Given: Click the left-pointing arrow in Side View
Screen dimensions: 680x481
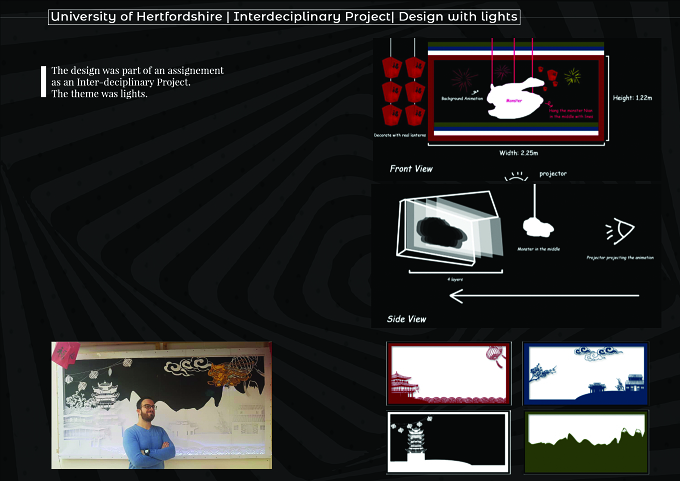Looking at the screenshot, I should pyautogui.click(x=544, y=296).
